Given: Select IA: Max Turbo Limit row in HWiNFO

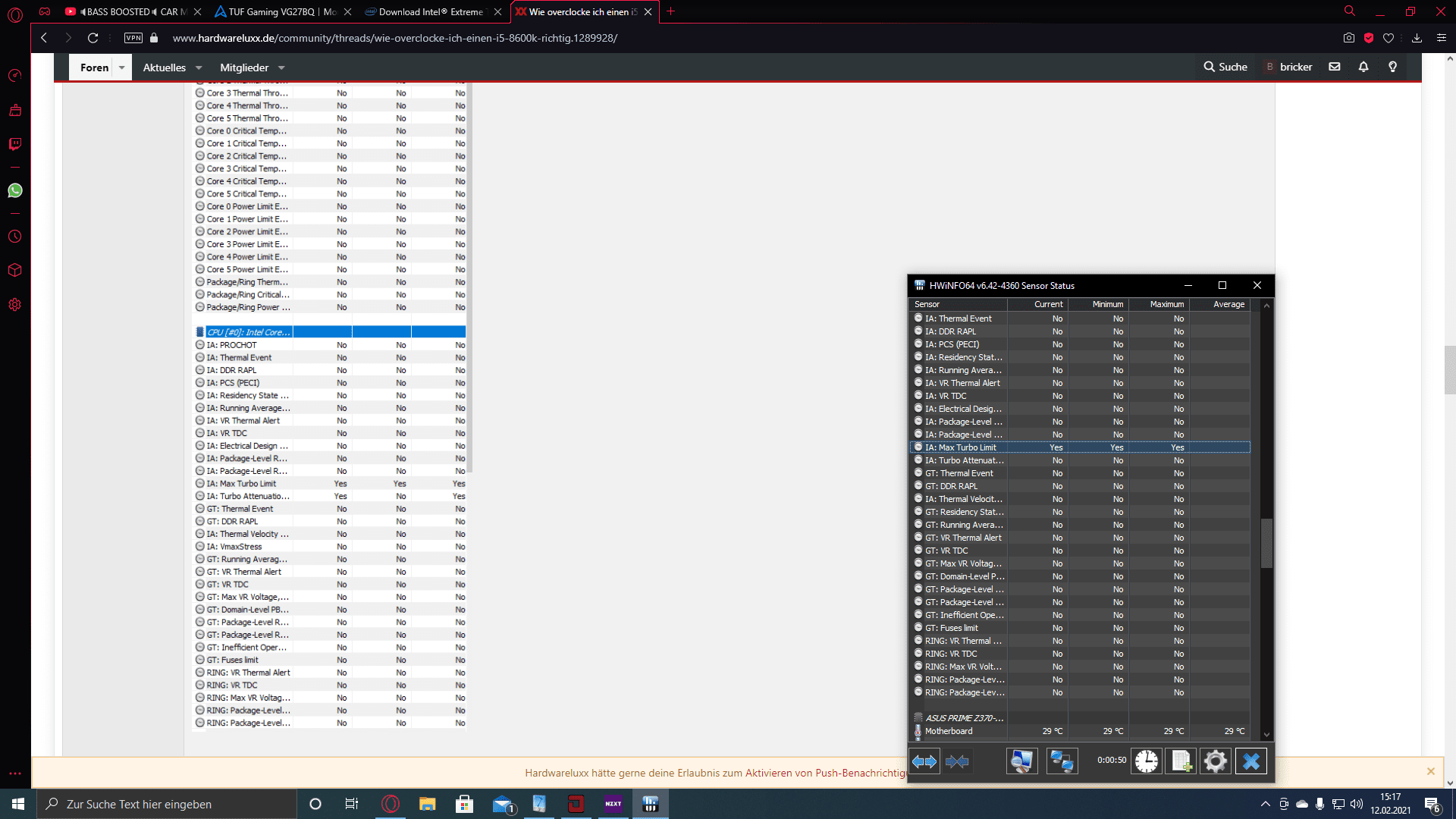Looking at the screenshot, I should (1080, 447).
